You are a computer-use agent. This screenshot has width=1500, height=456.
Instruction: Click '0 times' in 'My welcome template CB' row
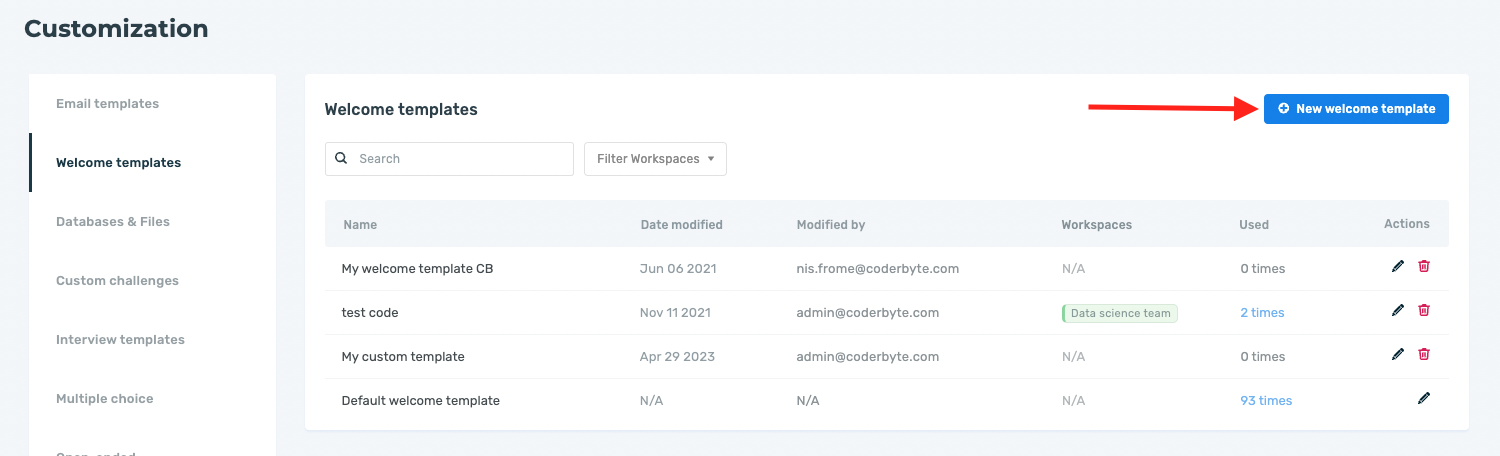pos(1263,269)
